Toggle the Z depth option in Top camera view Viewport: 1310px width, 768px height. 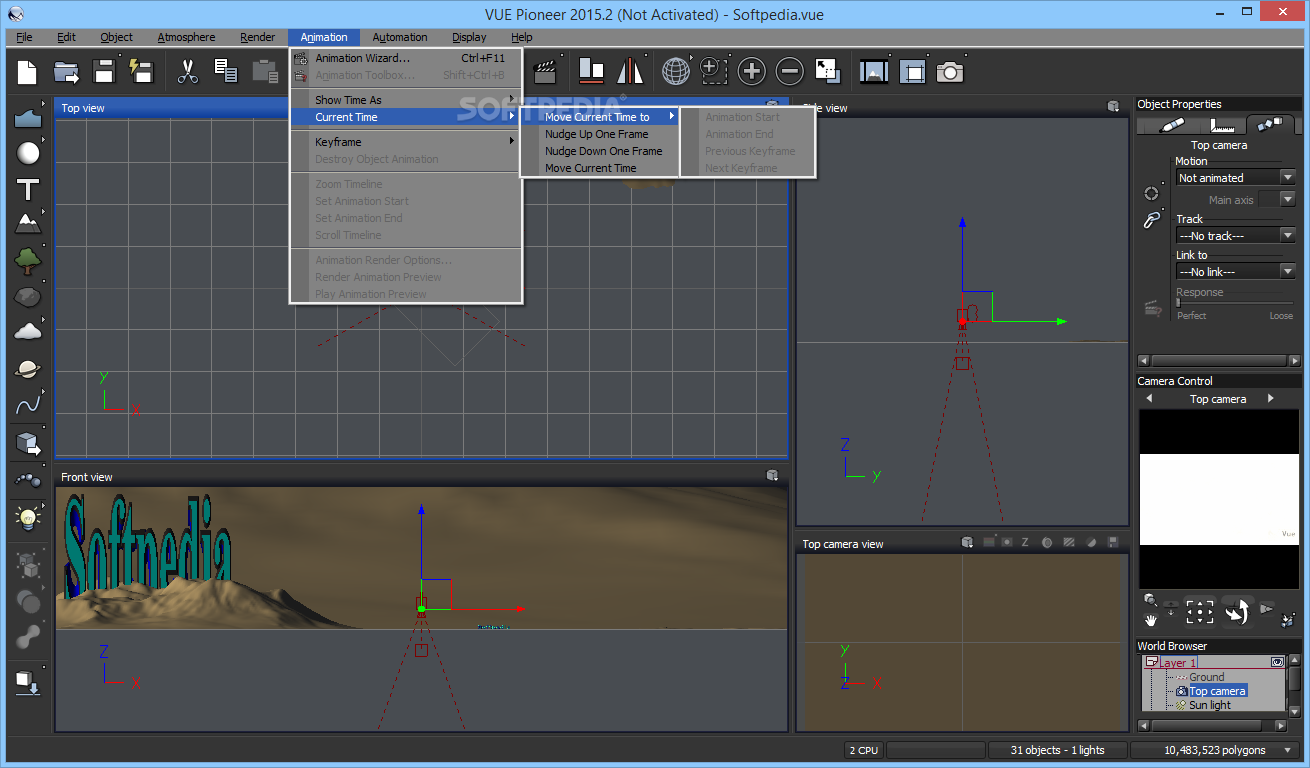coord(1026,543)
